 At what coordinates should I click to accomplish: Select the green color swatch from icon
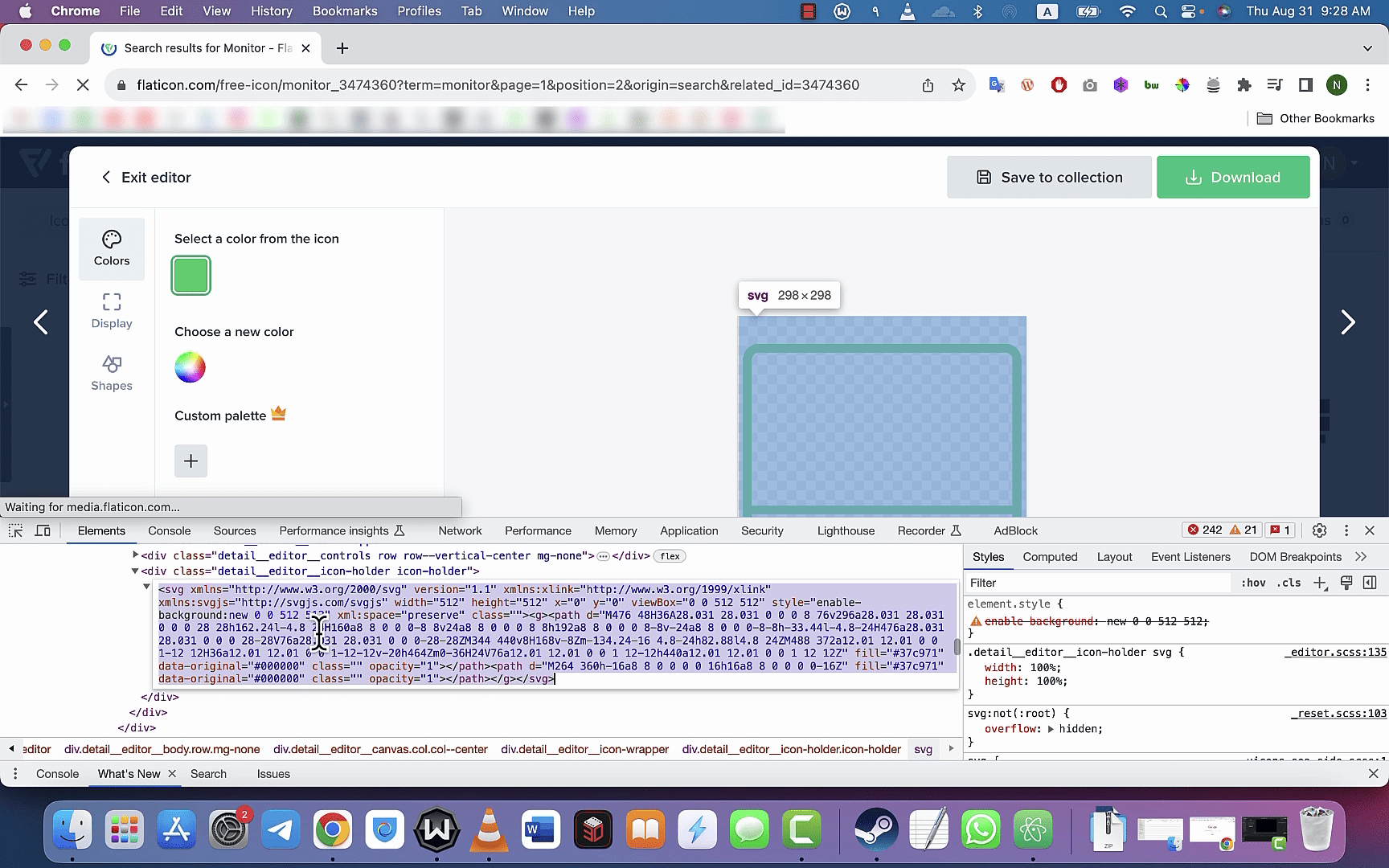(191, 275)
